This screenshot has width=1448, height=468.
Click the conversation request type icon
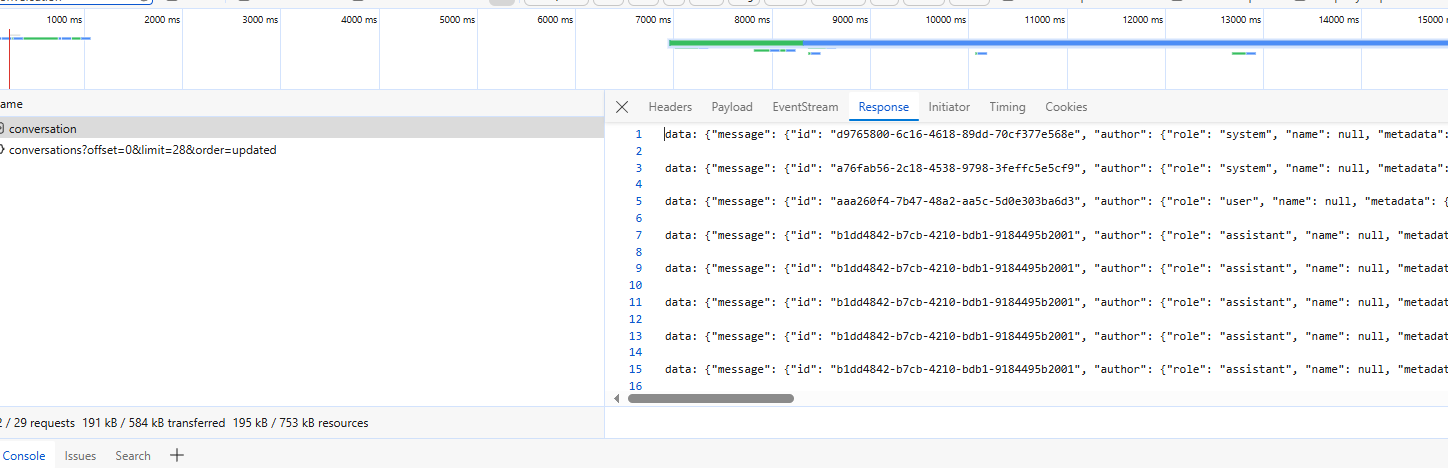pyautogui.click(x=3, y=129)
